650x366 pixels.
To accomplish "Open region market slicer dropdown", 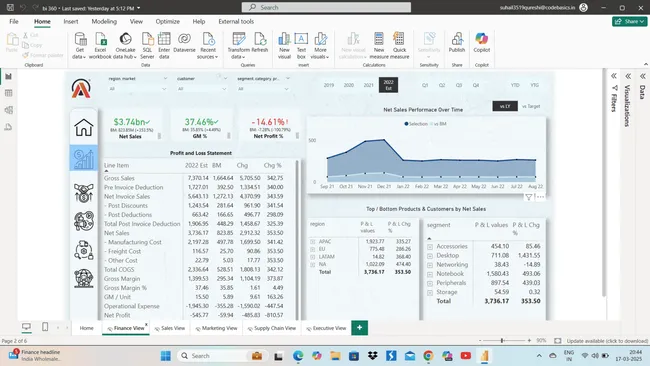I will click(x=164, y=89).
